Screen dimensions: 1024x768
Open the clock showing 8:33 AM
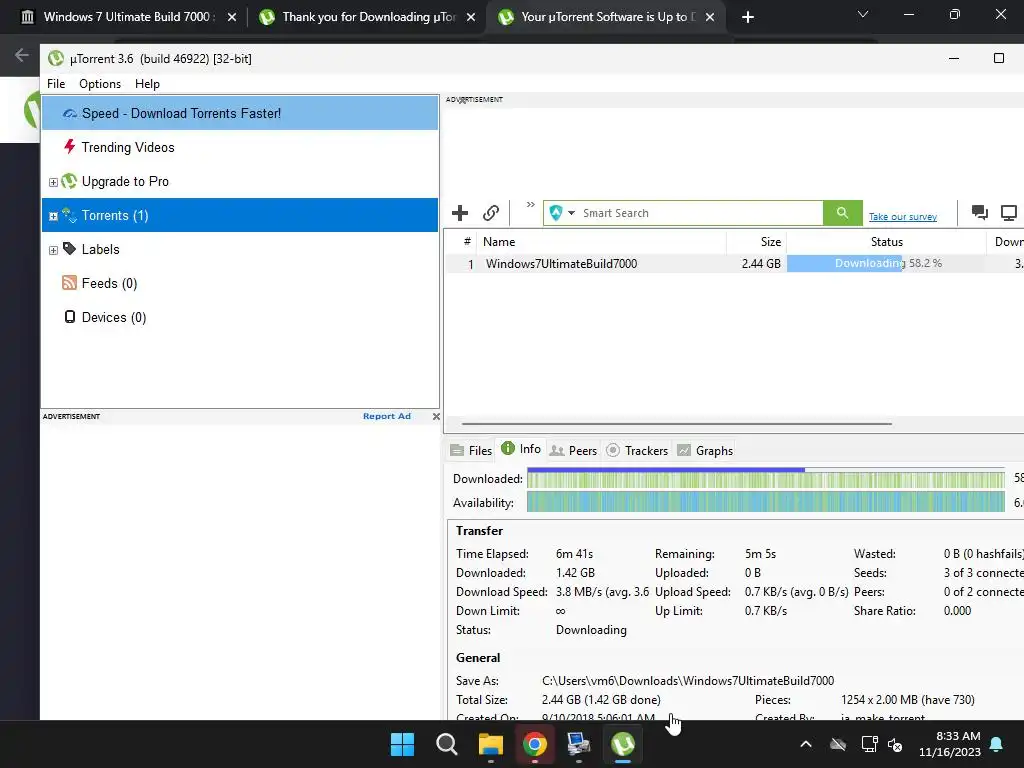point(950,744)
